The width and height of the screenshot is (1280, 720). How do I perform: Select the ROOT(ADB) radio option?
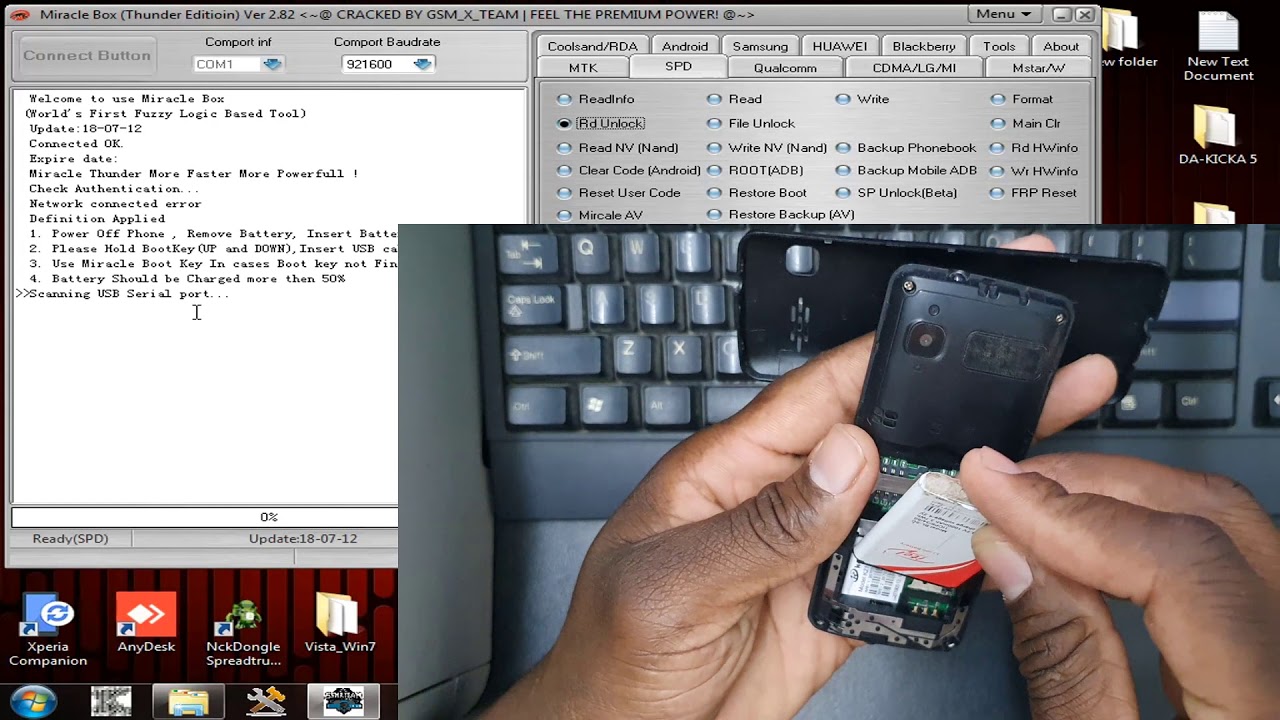(755, 170)
